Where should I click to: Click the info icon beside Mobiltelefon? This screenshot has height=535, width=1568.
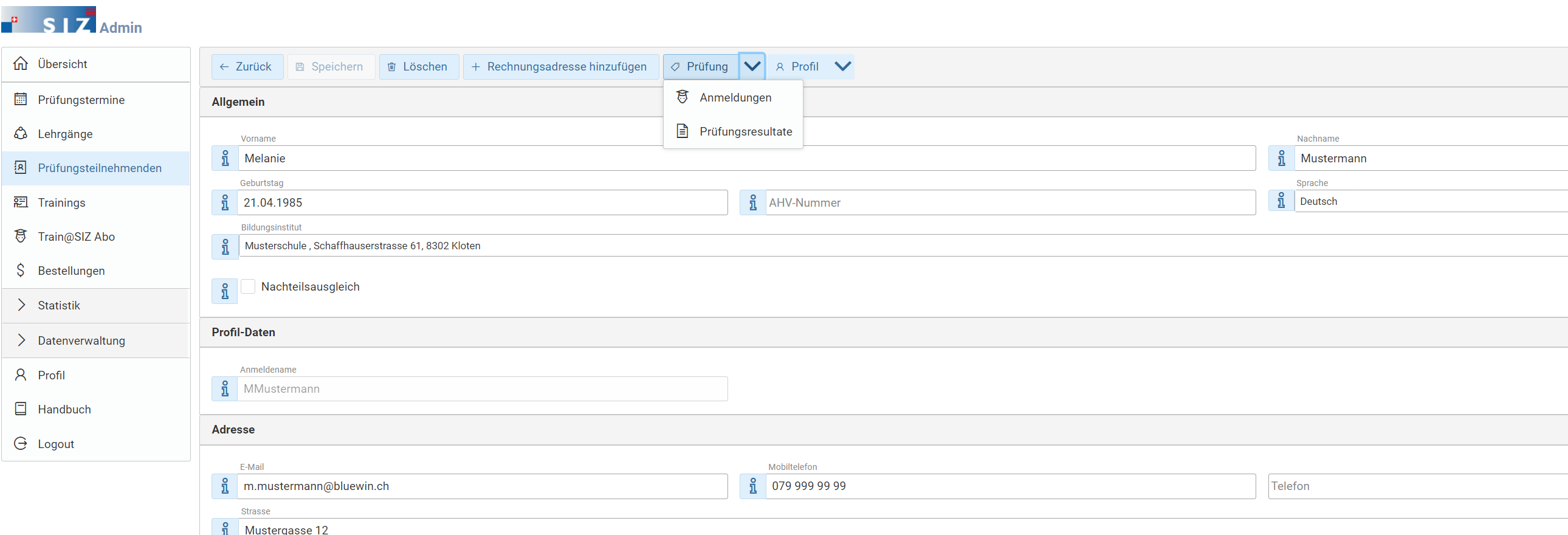pyautogui.click(x=753, y=486)
